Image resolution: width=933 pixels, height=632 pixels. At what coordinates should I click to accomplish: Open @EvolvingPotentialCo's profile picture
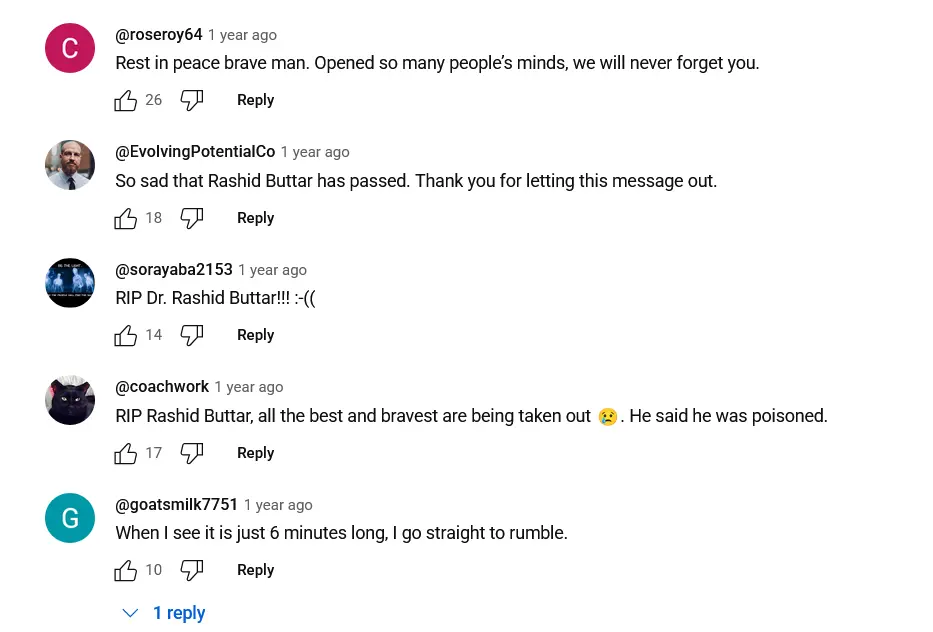coord(70,165)
